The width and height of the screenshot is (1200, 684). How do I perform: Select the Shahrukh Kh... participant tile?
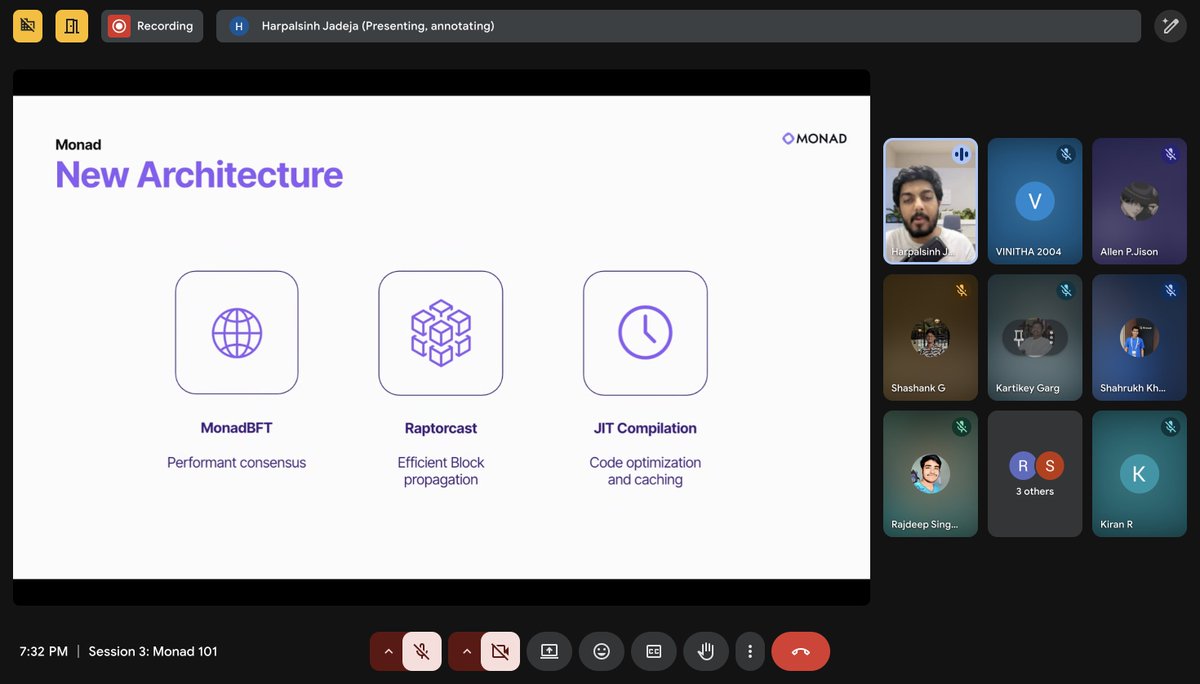click(1139, 338)
